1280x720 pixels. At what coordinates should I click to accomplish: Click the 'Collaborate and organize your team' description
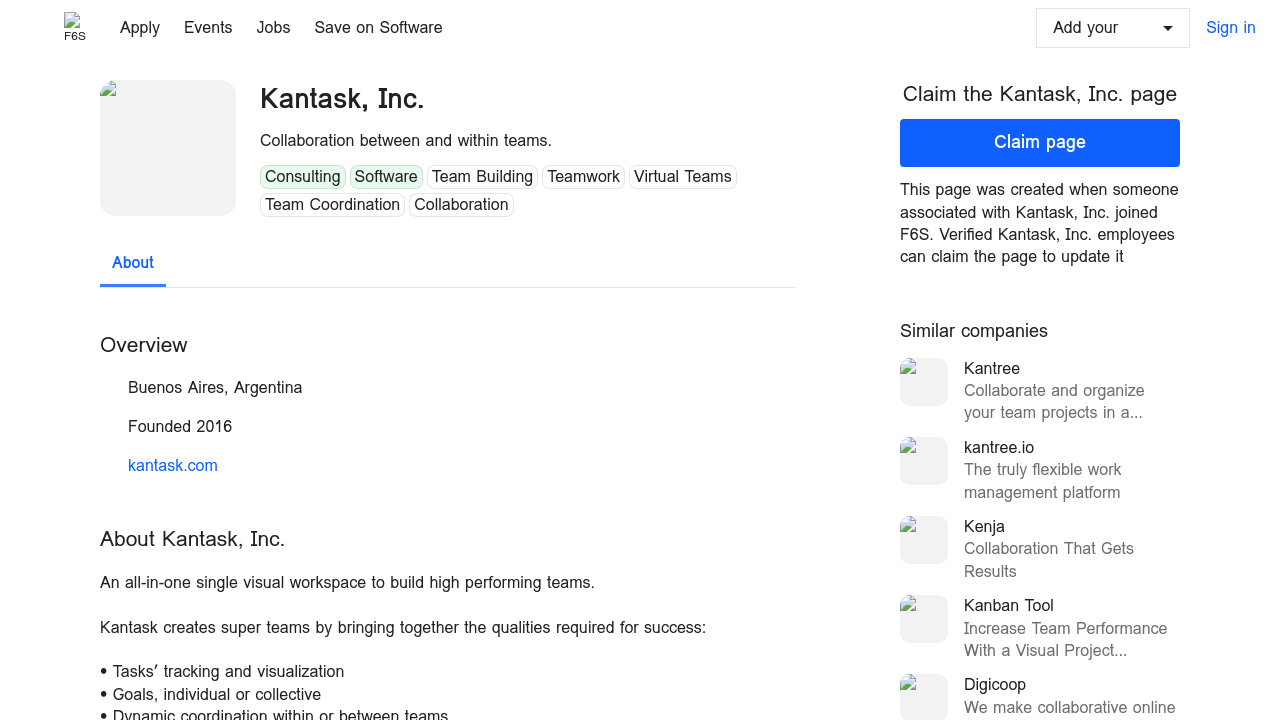(1054, 402)
